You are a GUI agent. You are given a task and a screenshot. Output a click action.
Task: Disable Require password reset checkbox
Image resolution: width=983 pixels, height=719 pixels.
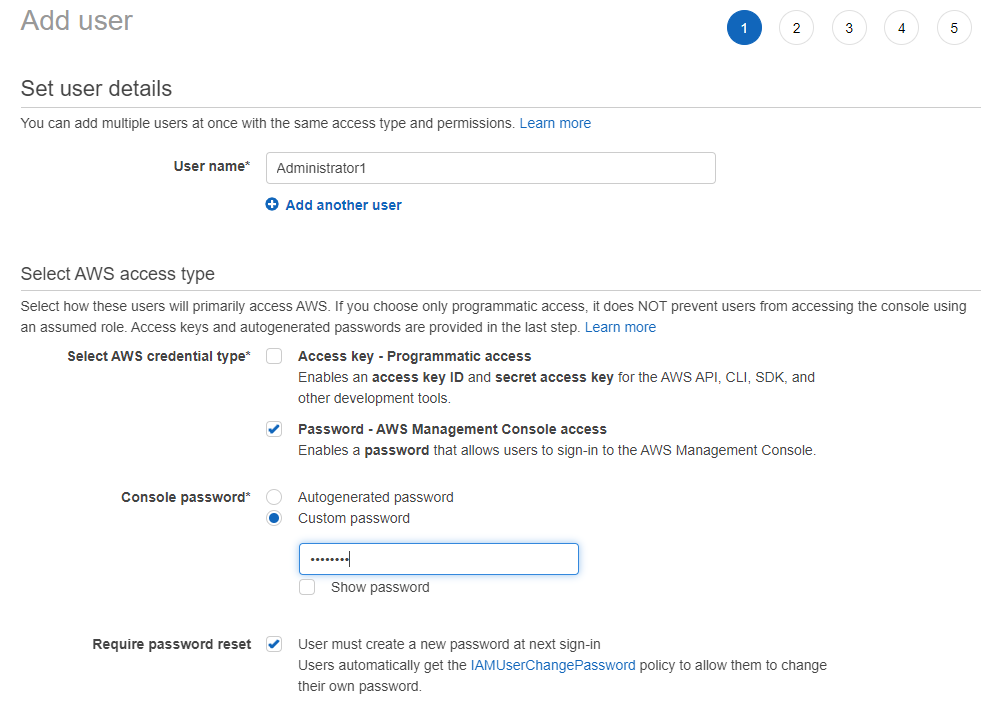click(274, 644)
